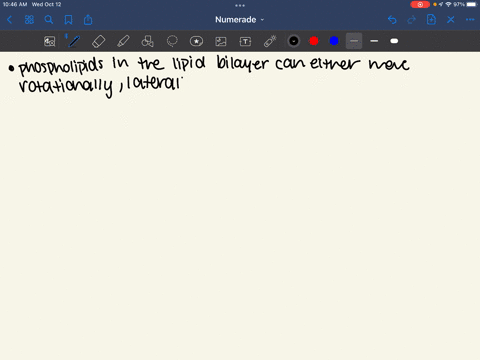Screen dimensions: 480x360
Task: Select the Eraser tool
Action: tap(98, 41)
